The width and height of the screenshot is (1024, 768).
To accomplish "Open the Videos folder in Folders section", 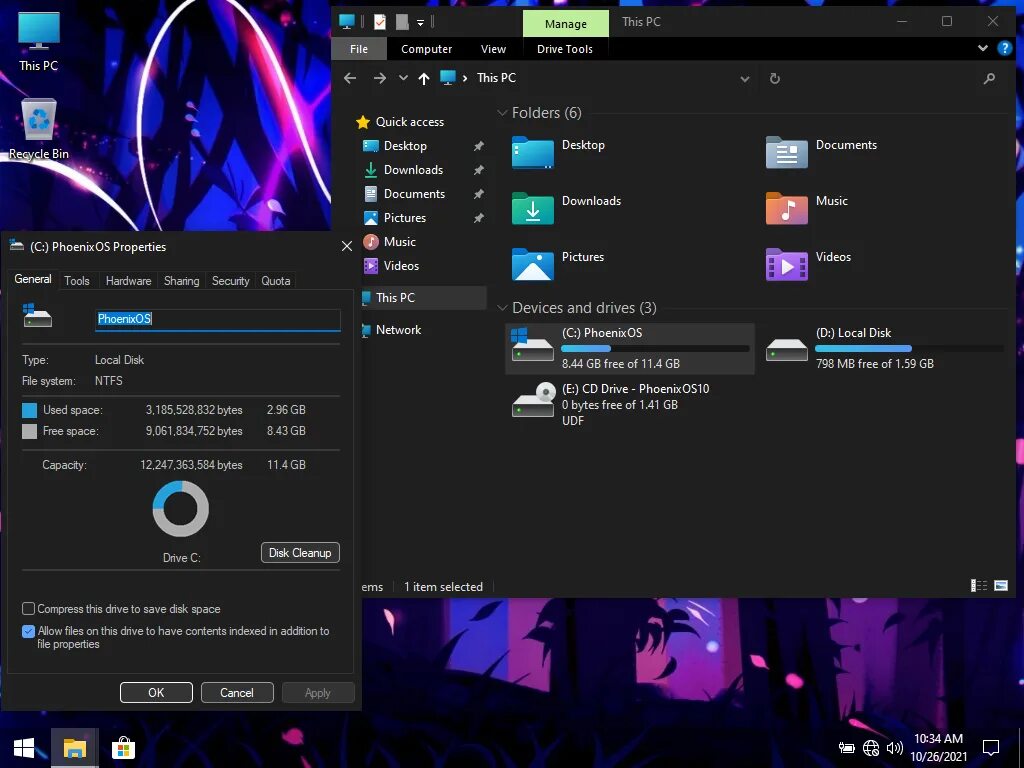I will [809, 264].
